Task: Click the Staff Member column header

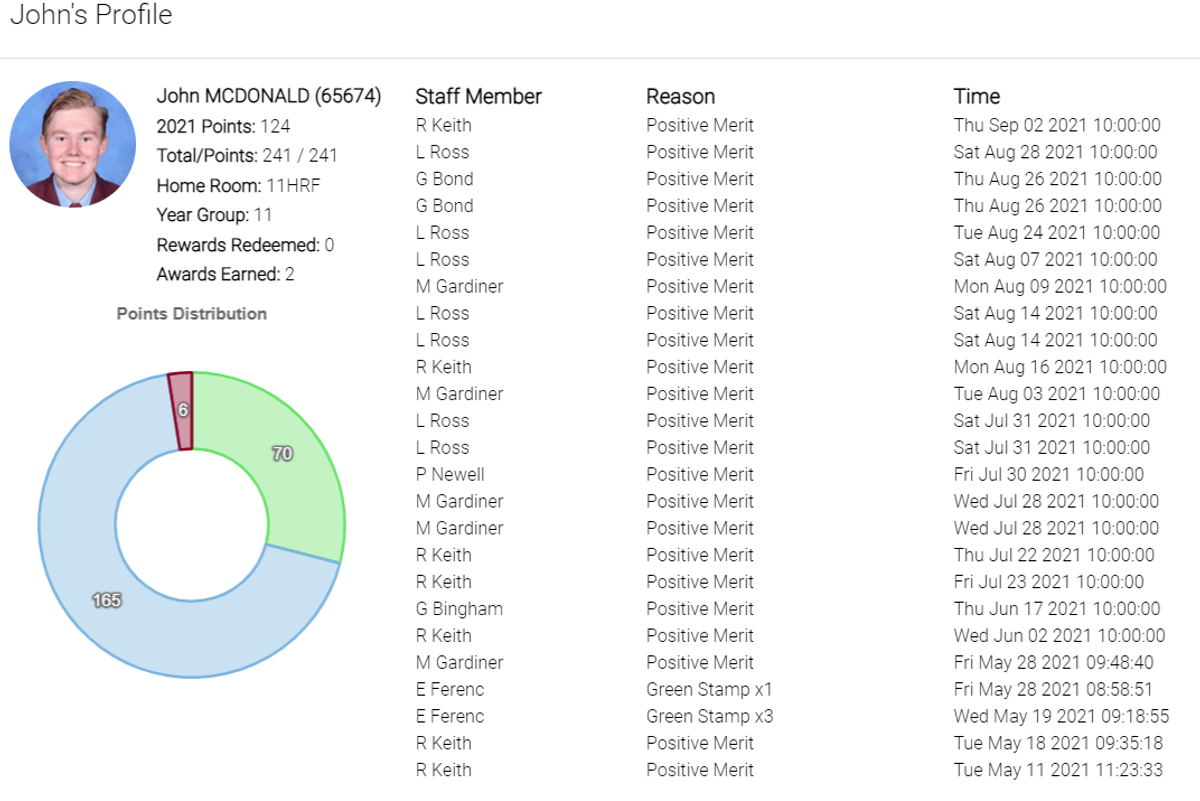Action: point(478,96)
